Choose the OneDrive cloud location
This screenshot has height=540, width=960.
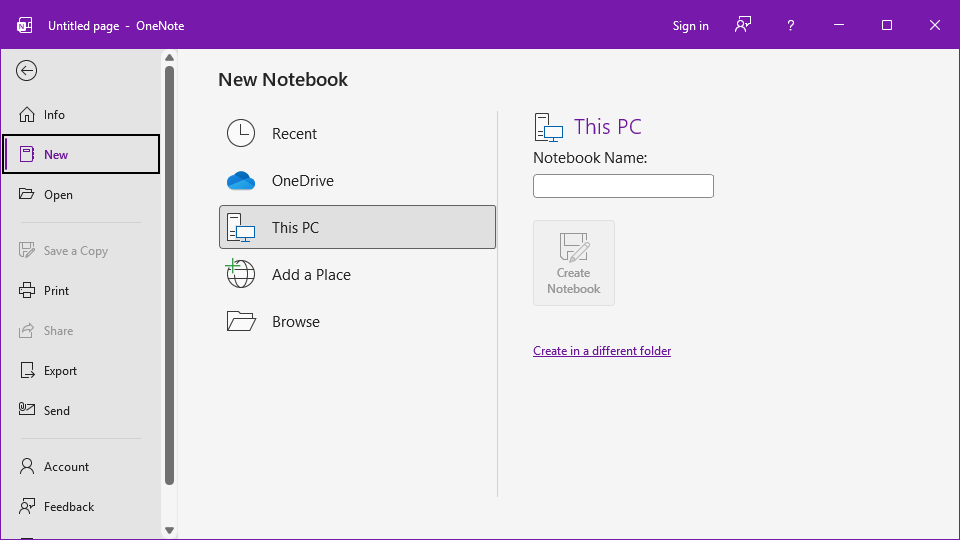click(x=358, y=181)
